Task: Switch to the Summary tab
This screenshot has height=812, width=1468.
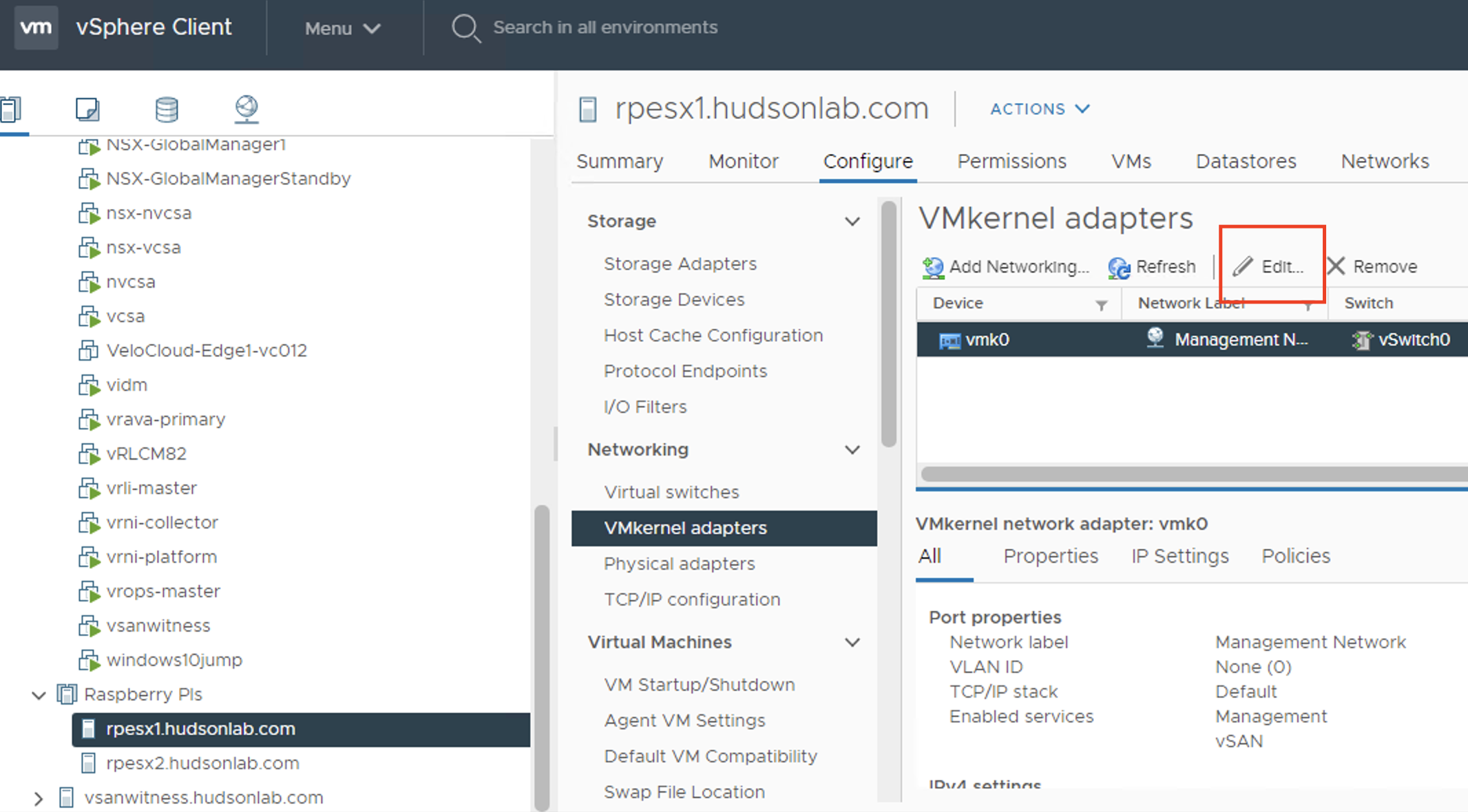Action: (620, 161)
